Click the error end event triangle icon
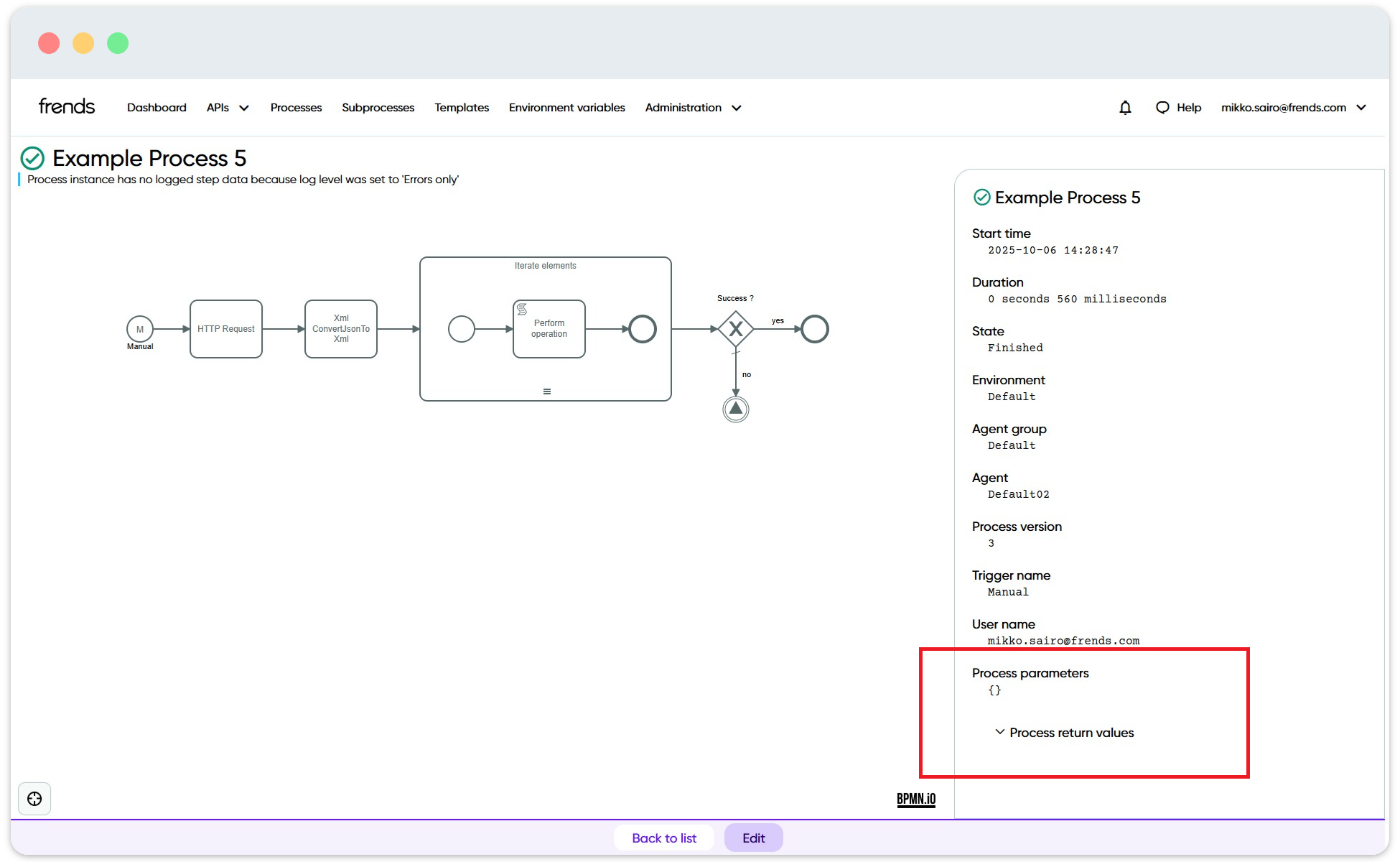Image resolution: width=1400 pixels, height=862 pixels. (x=736, y=409)
